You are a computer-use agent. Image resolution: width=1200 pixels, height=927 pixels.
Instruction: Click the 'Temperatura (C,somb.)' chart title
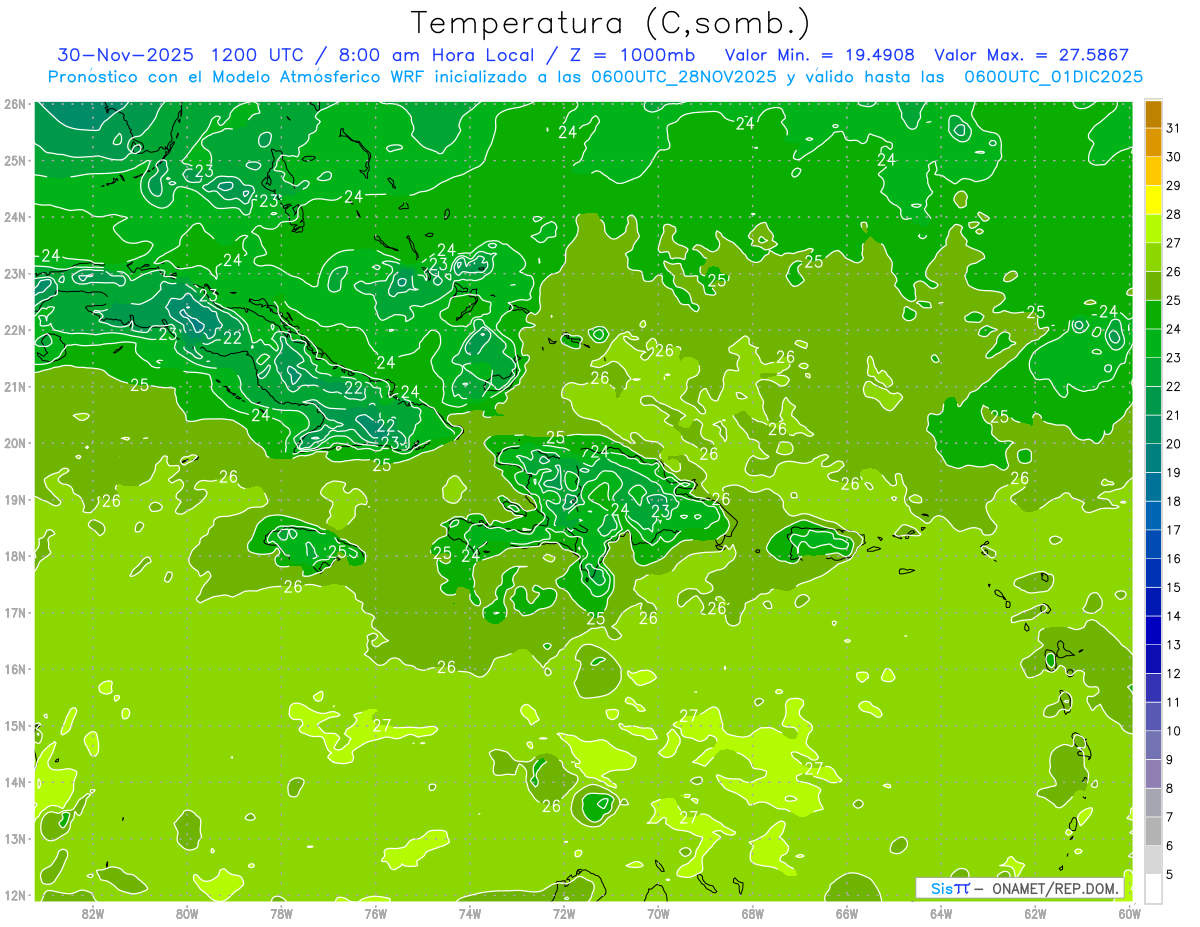(x=611, y=23)
